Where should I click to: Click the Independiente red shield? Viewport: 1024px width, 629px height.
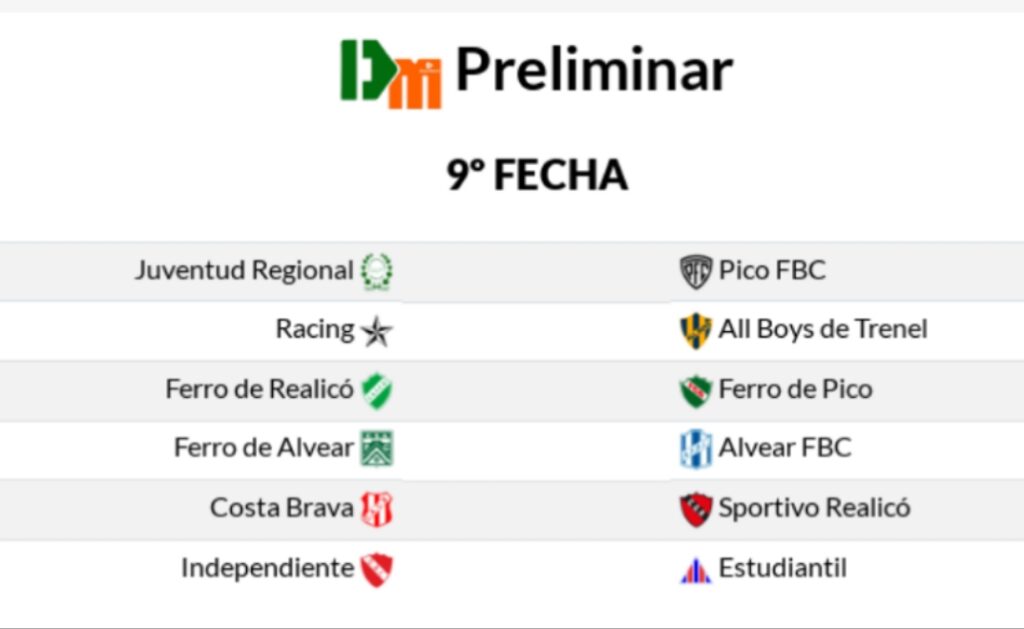[377, 569]
